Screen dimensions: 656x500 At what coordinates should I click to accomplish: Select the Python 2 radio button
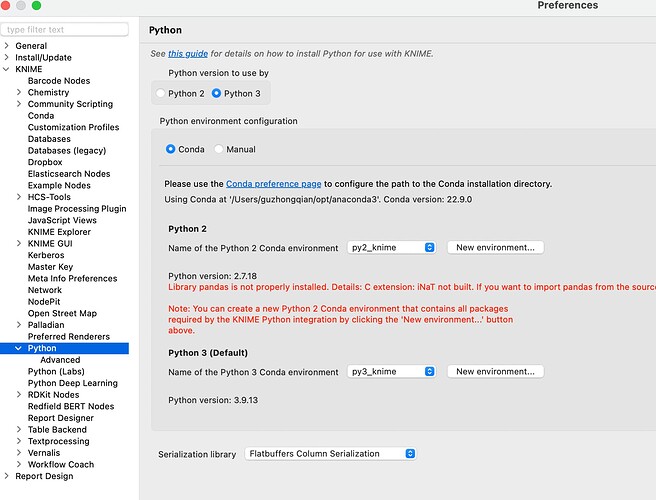pyautogui.click(x=162, y=94)
